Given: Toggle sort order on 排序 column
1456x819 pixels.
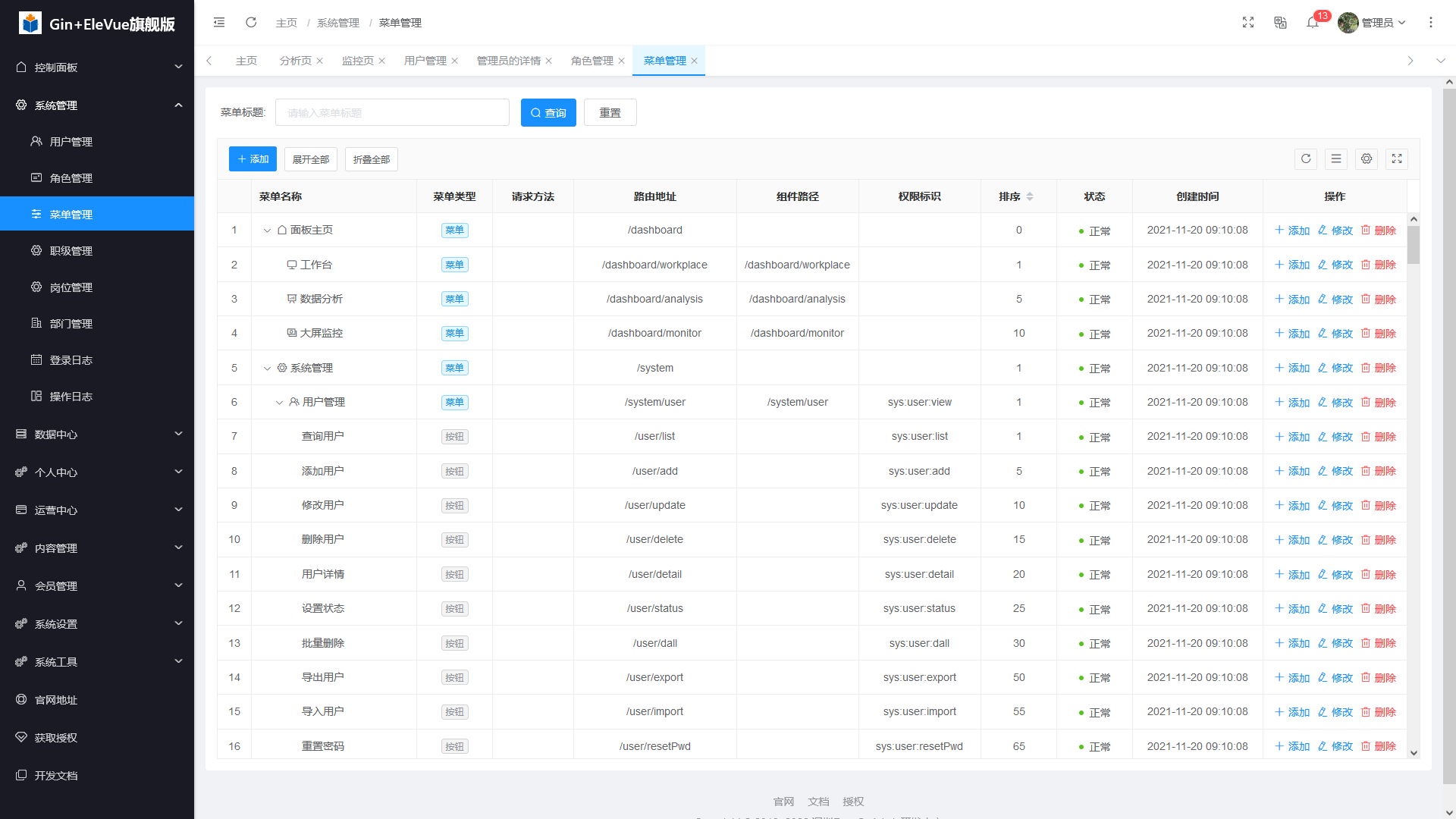Looking at the screenshot, I should tap(1030, 196).
